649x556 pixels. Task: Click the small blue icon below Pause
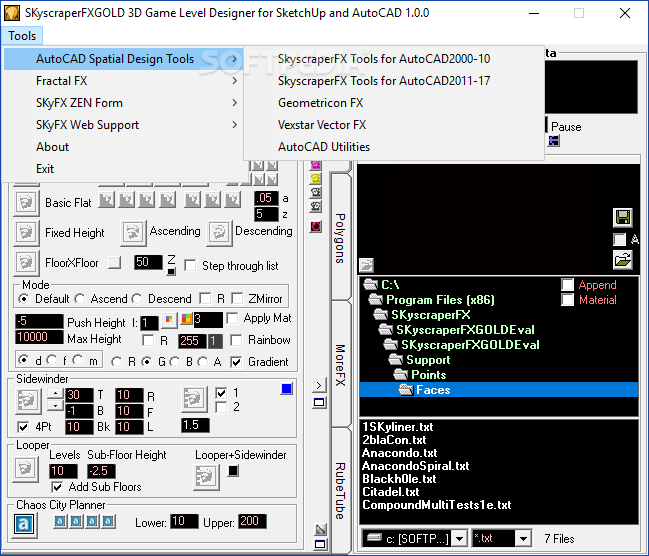[x=554, y=141]
